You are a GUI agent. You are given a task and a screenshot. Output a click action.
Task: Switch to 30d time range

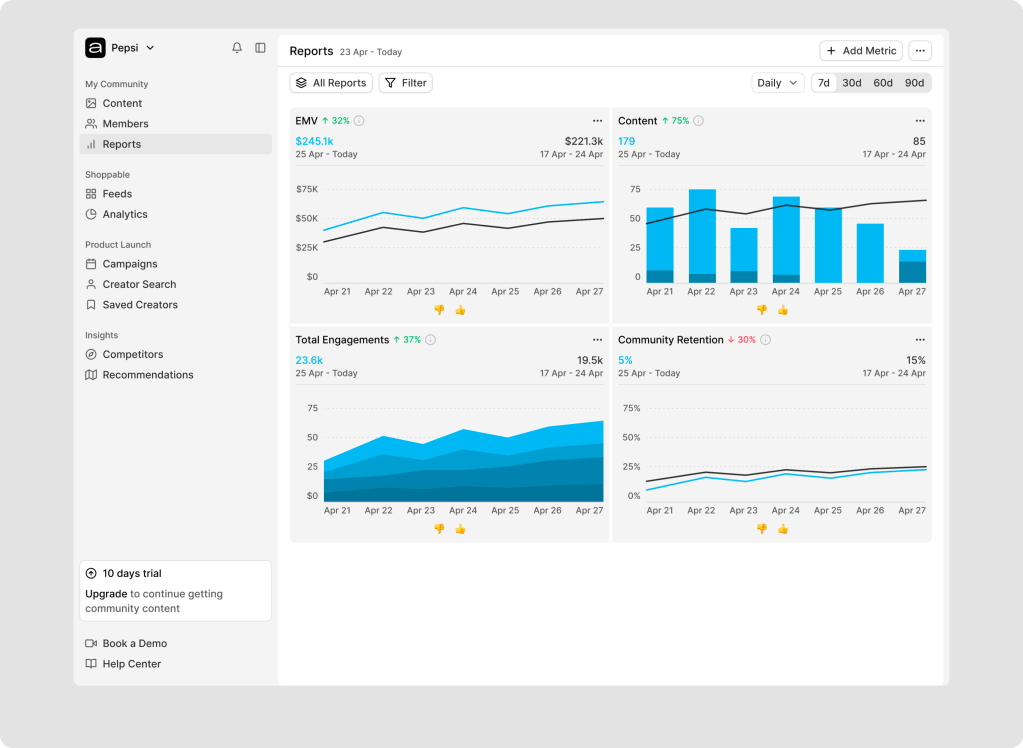point(852,83)
